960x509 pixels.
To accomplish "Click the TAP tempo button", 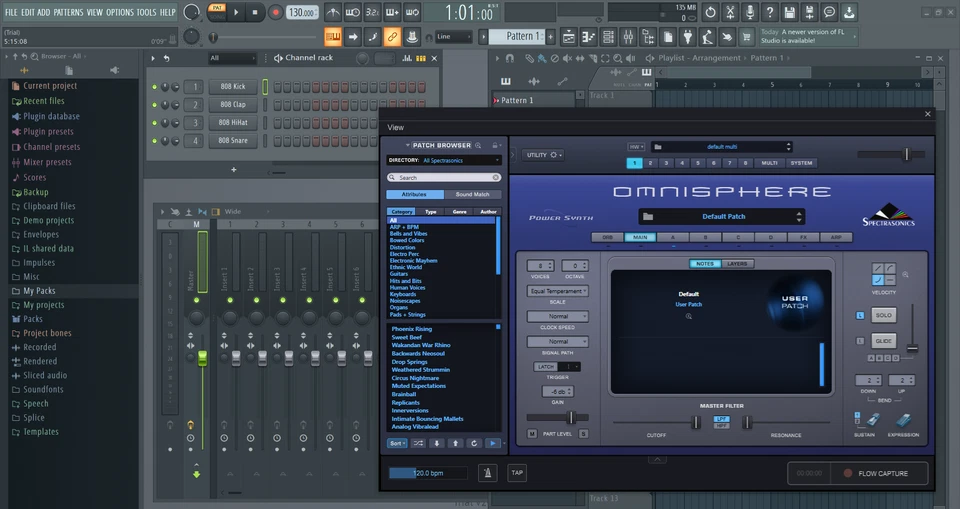I will tap(517, 473).
